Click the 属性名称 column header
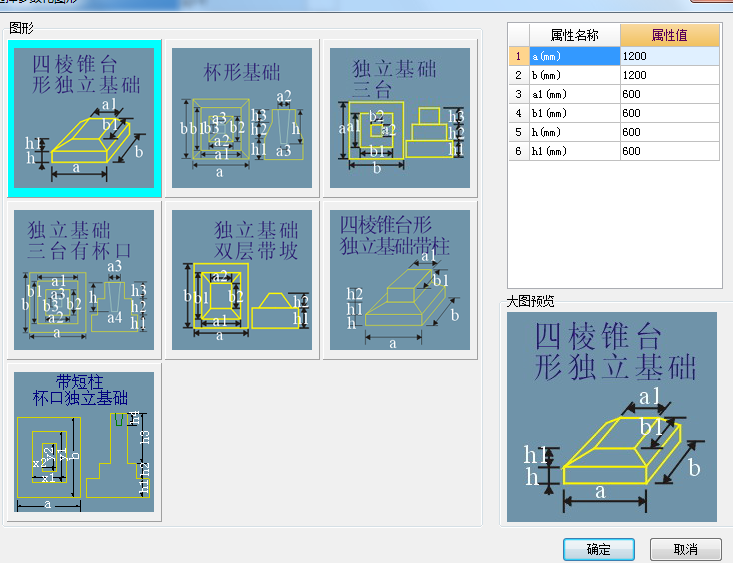Image resolution: width=733 pixels, height=563 pixels. [575, 35]
